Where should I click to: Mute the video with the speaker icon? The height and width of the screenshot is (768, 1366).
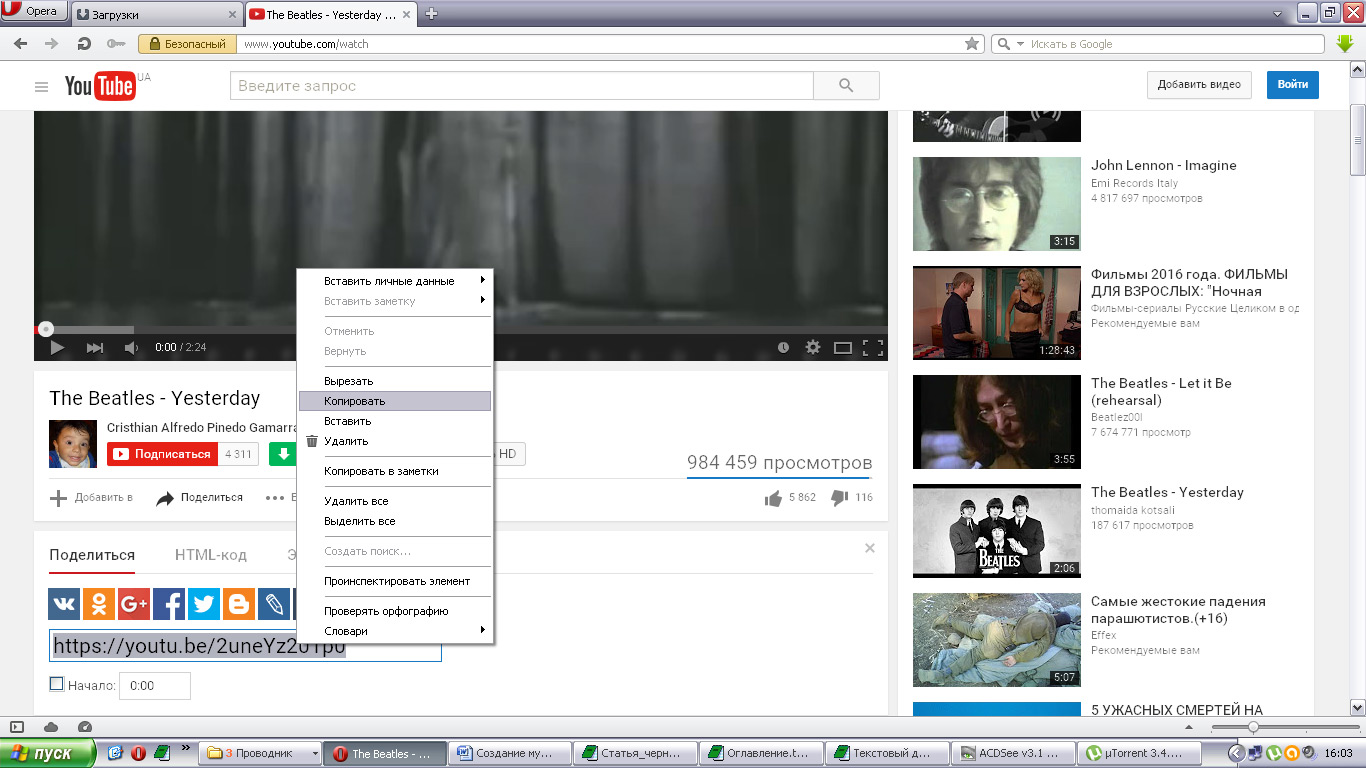tap(131, 347)
